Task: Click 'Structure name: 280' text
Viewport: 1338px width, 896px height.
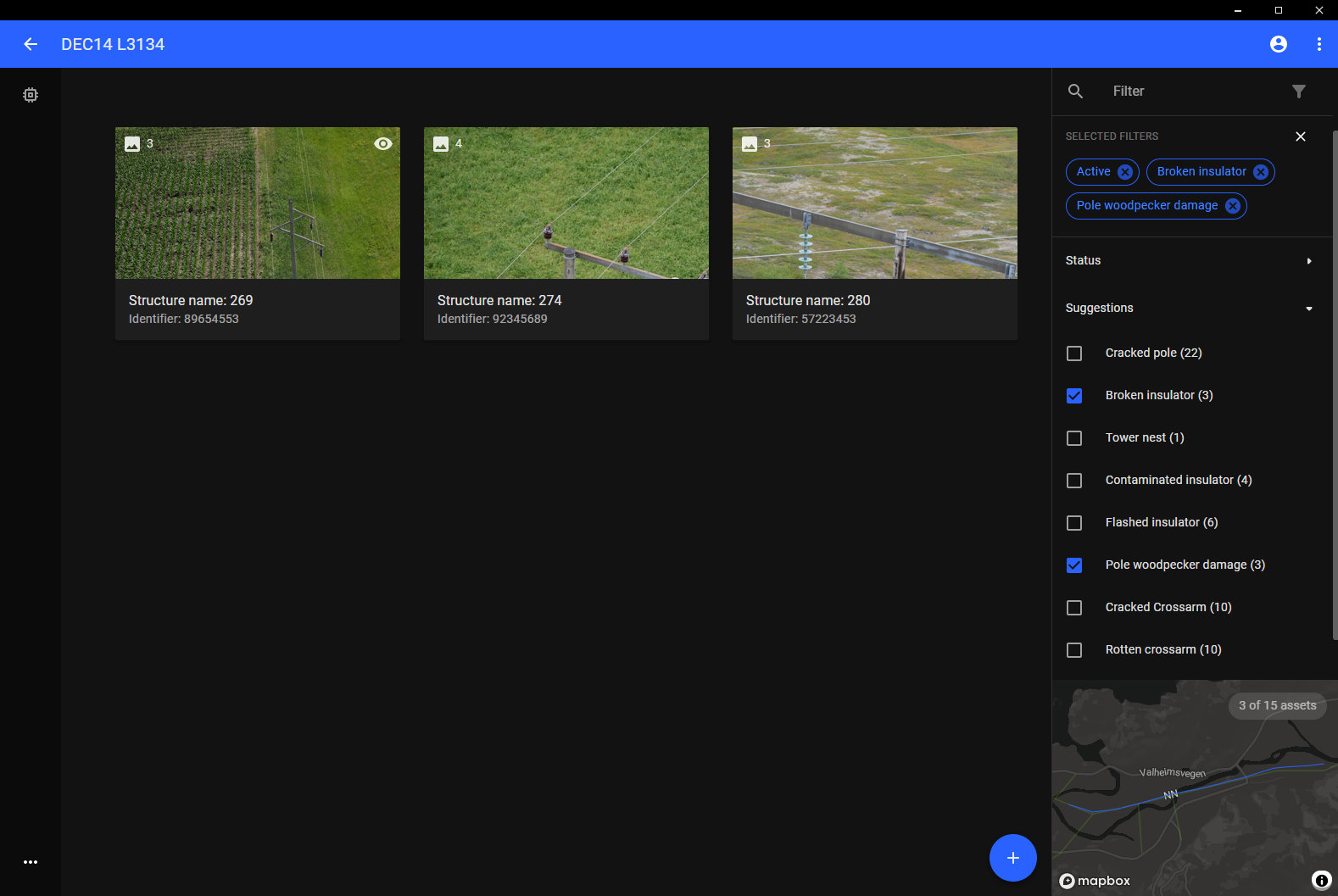Action: (x=808, y=300)
